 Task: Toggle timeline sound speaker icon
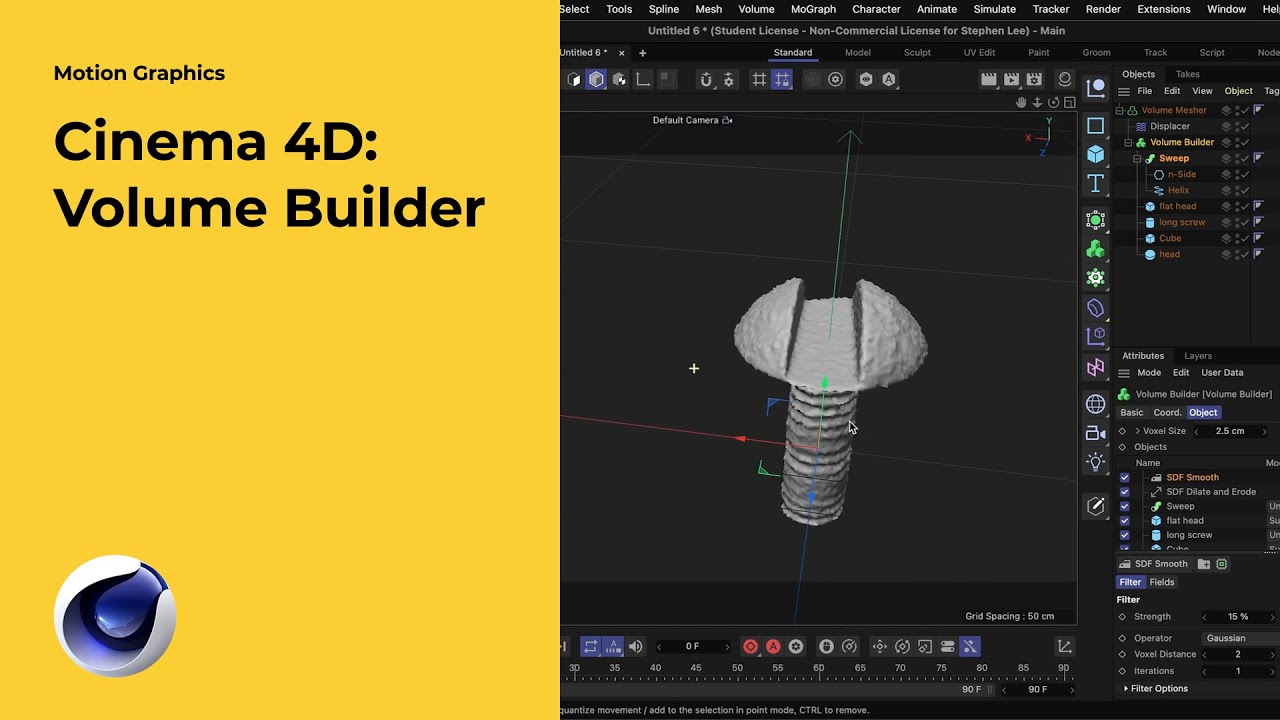click(x=636, y=647)
